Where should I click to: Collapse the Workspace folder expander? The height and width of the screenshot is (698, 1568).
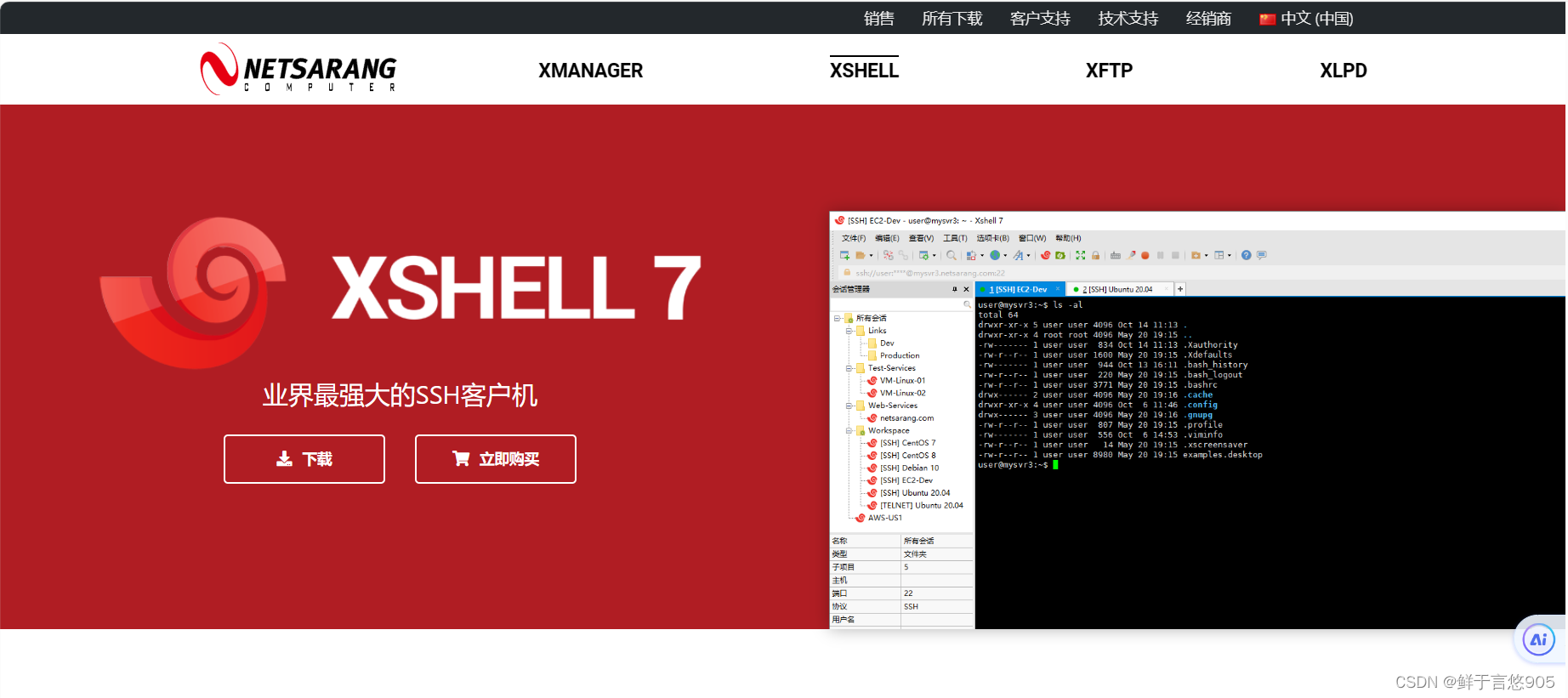point(849,430)
